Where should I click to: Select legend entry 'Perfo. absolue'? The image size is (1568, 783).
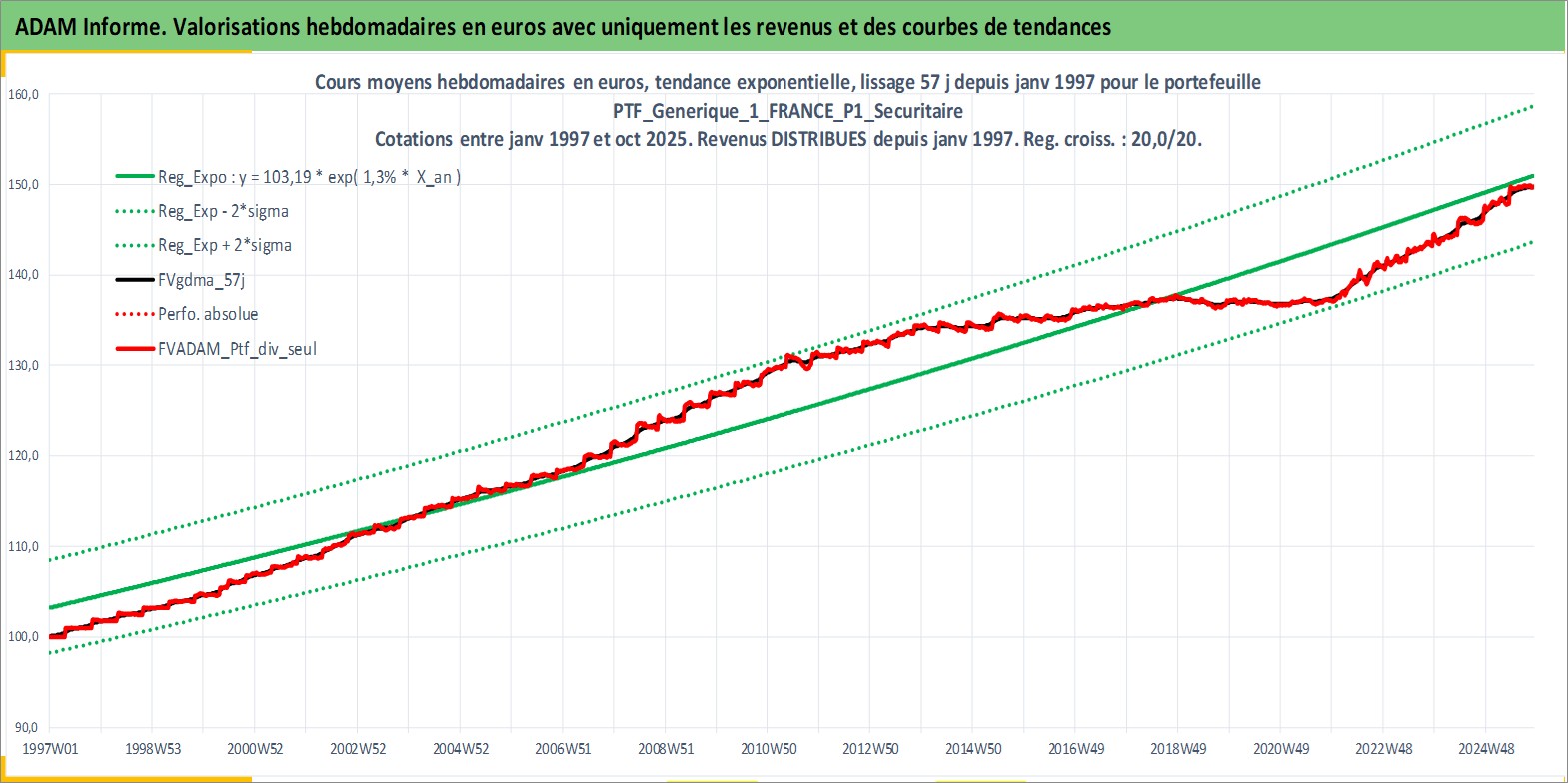208,314
